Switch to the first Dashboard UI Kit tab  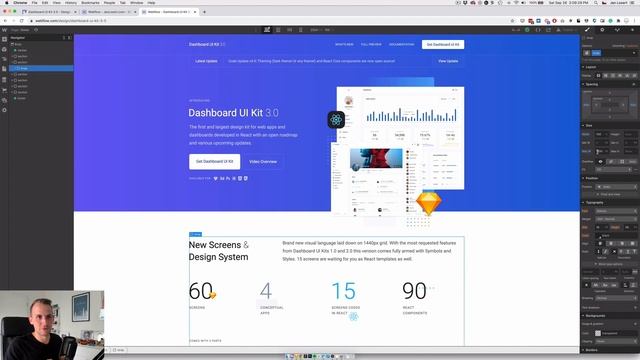(x=49, y=12)
